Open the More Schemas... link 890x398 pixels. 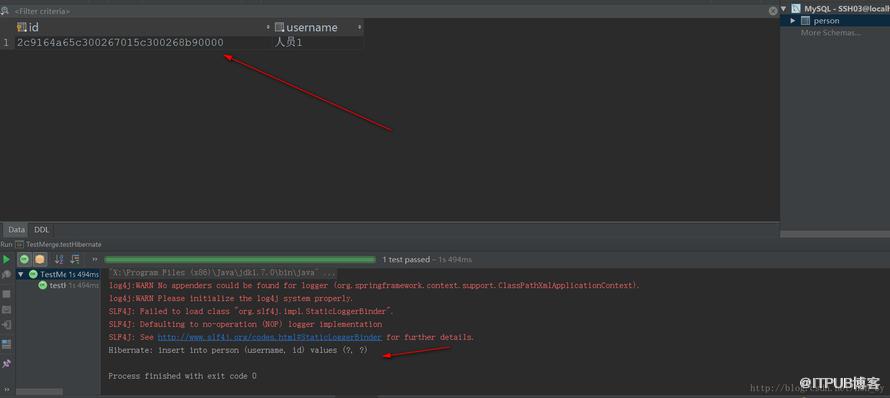pyautogui.click(x=830, y=33)
